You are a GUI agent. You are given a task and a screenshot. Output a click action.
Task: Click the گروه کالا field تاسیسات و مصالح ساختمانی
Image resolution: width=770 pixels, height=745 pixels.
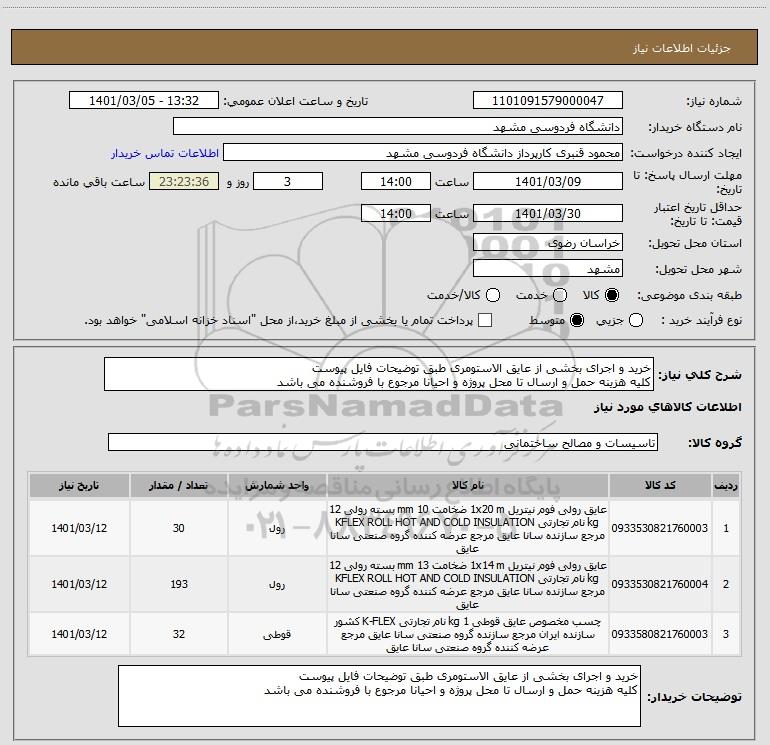383,442
